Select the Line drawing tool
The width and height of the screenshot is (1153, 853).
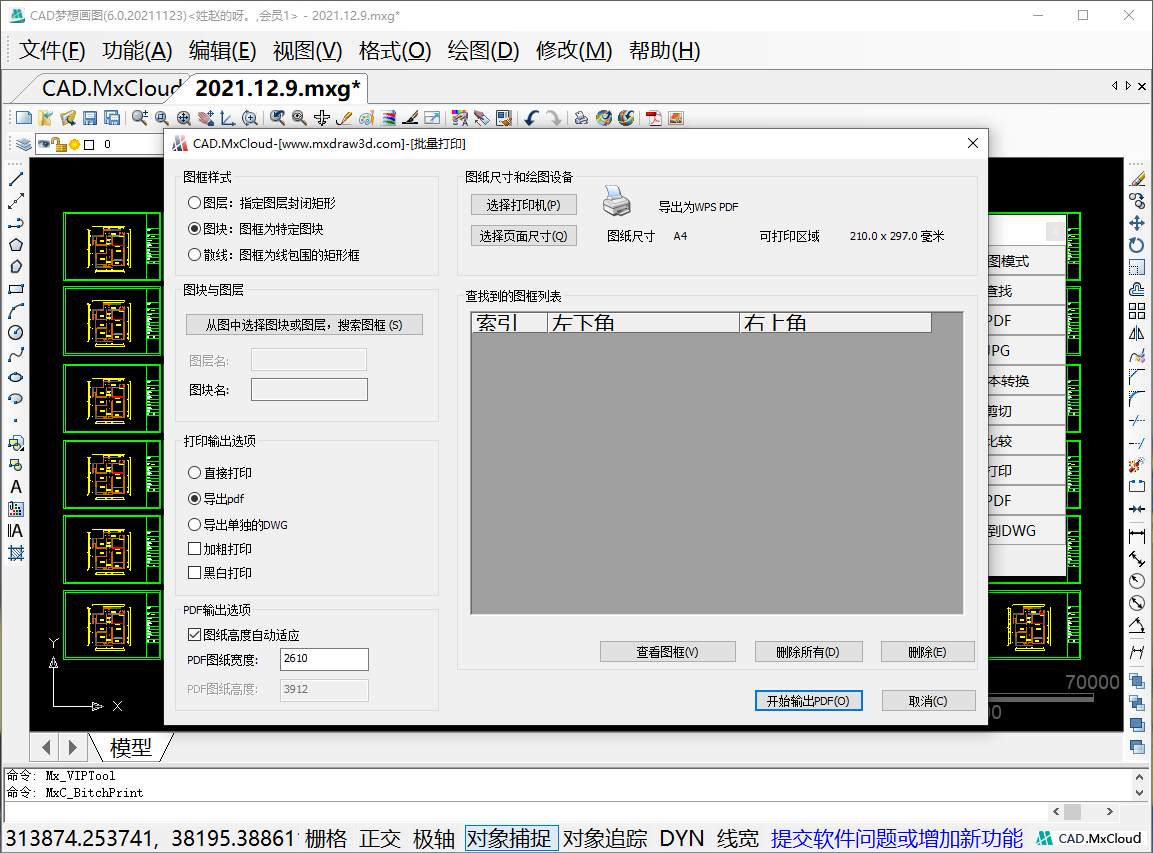[15, 179]
